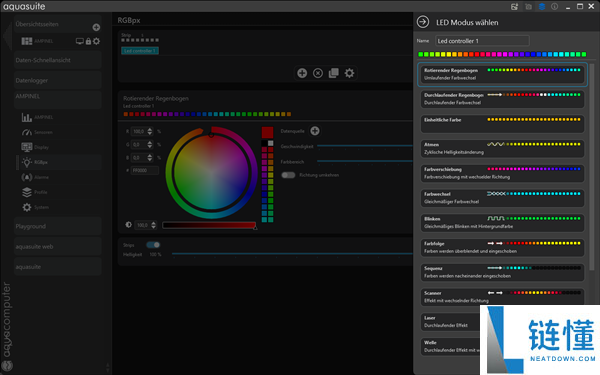Decrease the B value with down arrow
The width and height of the screenshot is (600, 375).
coord(150,160)
